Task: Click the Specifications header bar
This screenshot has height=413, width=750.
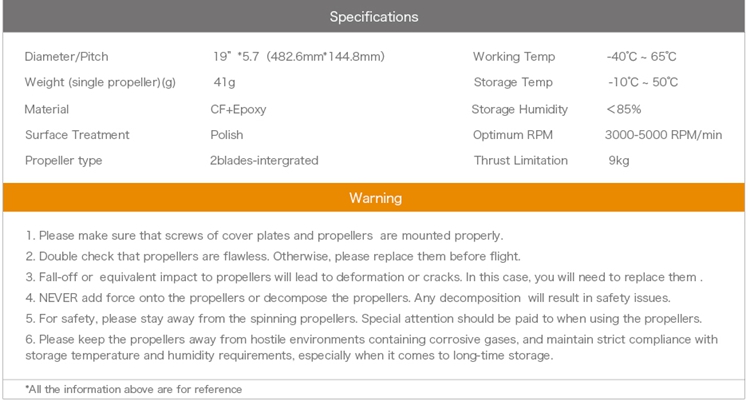Action: click(x=374, y=17)
